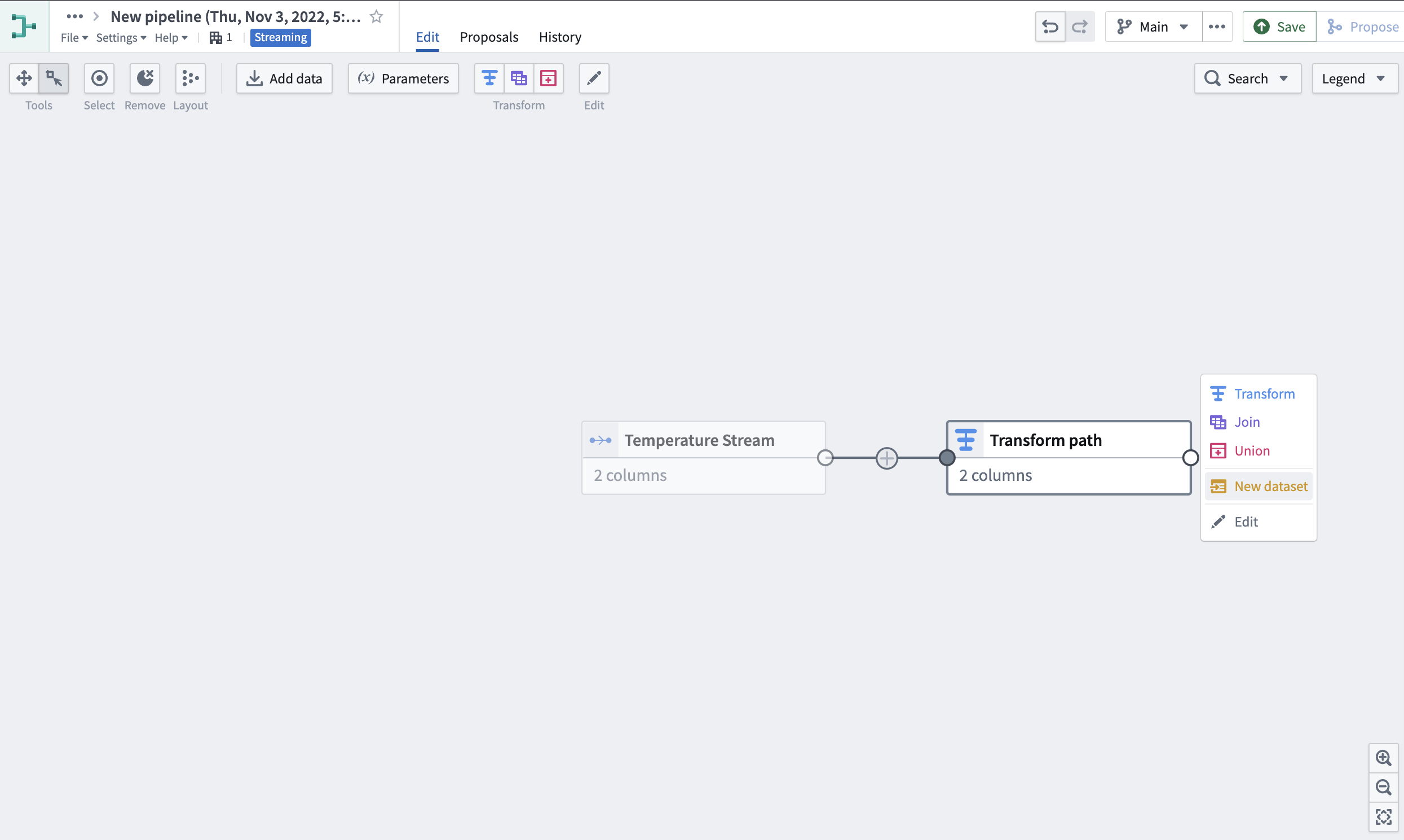Image resolution: width=1404 pixels, height=840 pixels.
Task: Open the Layout tool
Action: point(190,78)
